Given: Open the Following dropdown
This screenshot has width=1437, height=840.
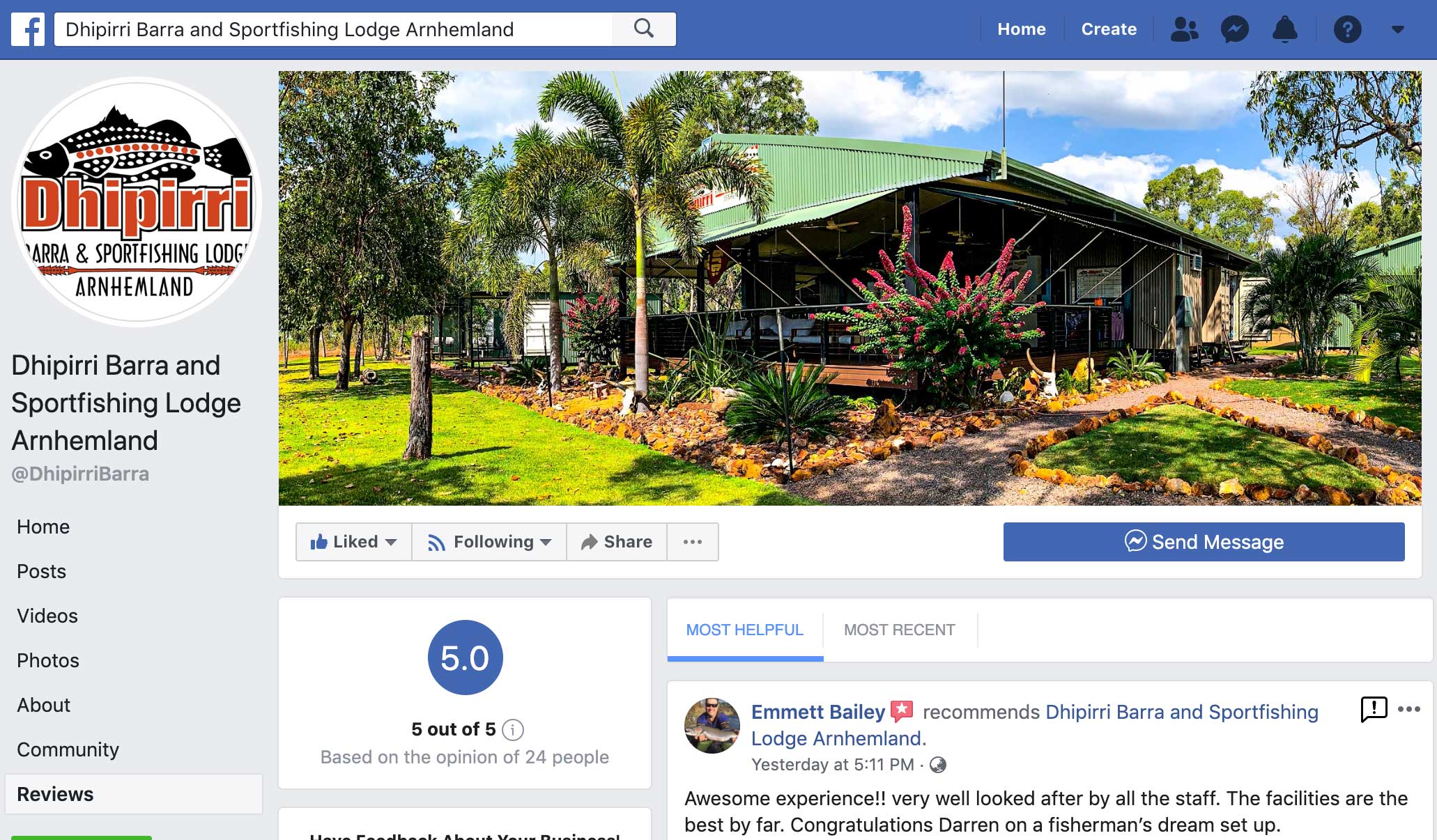Looking at the screenshot, I should 489,542.
